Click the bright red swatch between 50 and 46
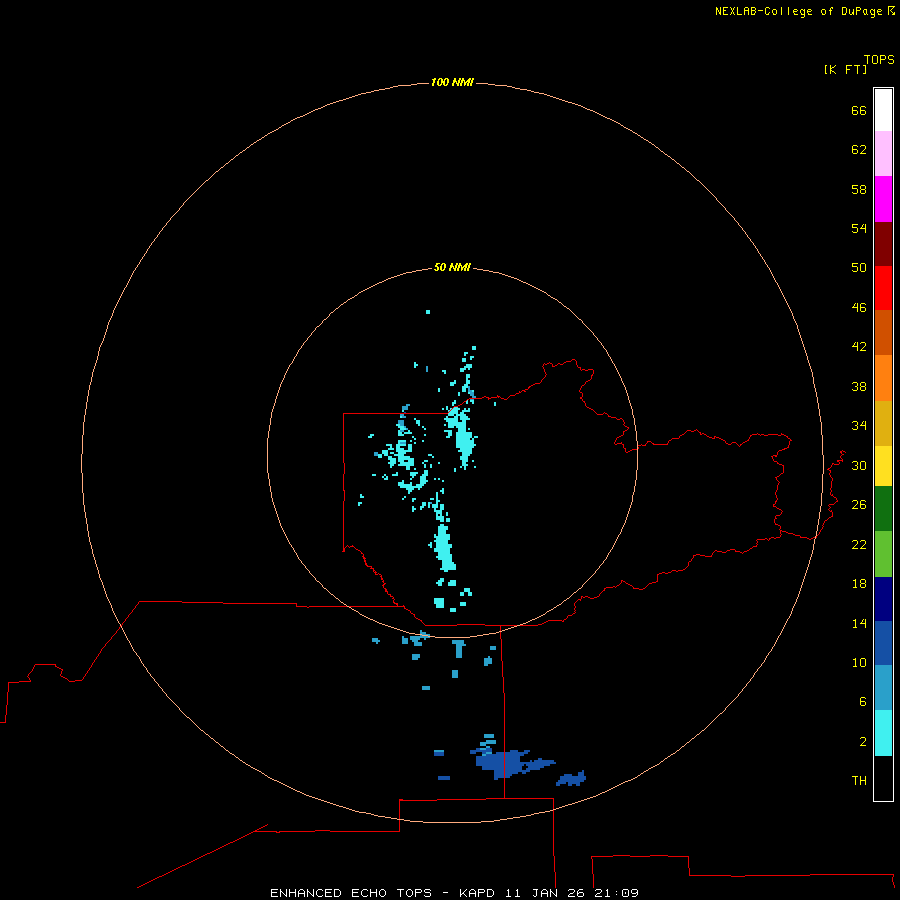The image size is (900, 900). [883, 288]
